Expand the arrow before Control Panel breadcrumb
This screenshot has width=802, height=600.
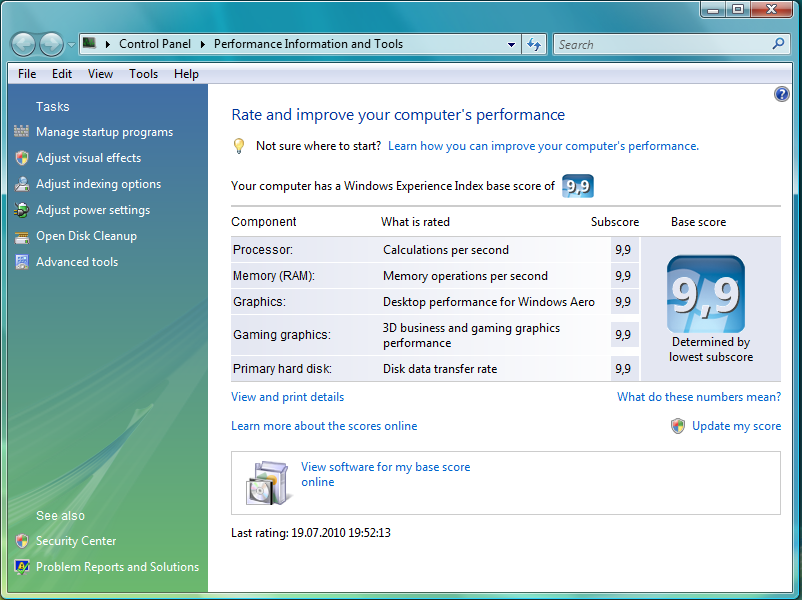107,45
